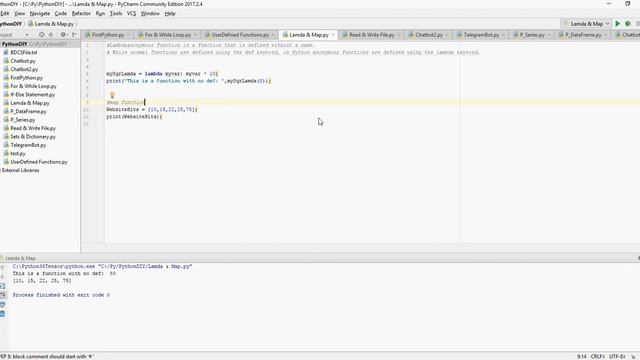Open the Project view type dropdown
Screen dimensions: 640x360
(x=27, y=35)
